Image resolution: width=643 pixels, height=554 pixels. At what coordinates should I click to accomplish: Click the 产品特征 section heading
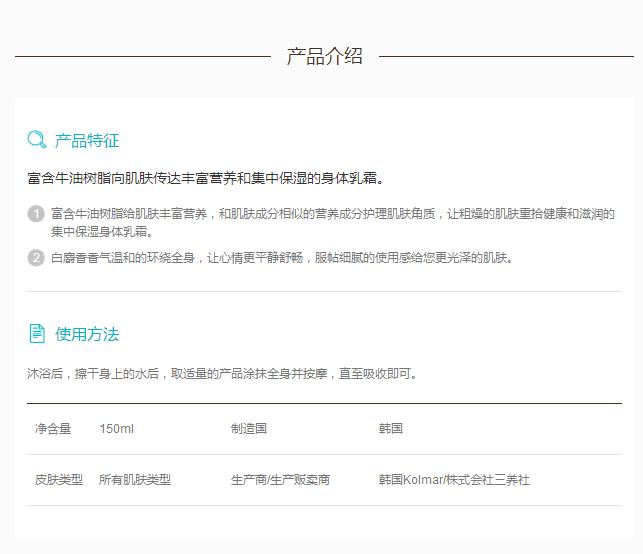tap(87, 141)
